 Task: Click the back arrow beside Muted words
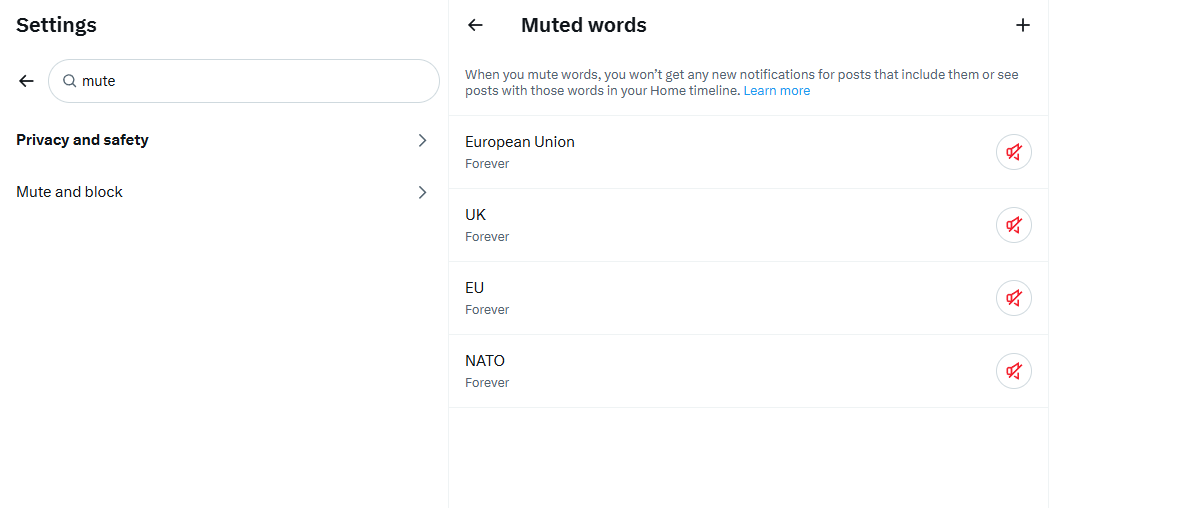click(475, 25)
